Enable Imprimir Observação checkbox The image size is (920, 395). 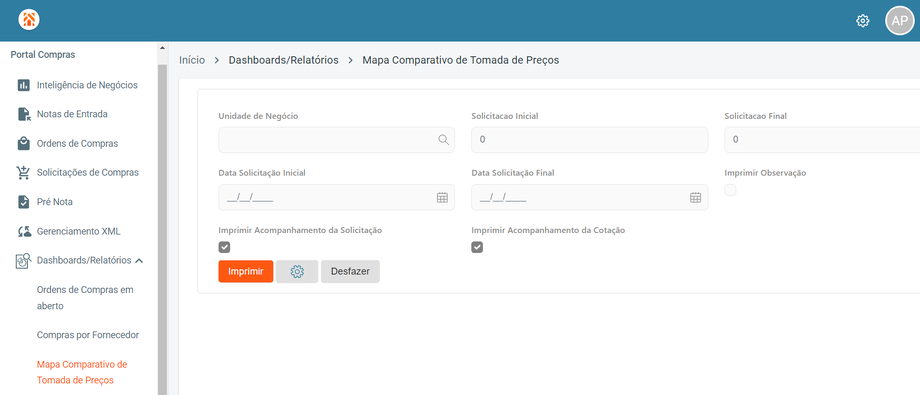[x=730, y=190]
